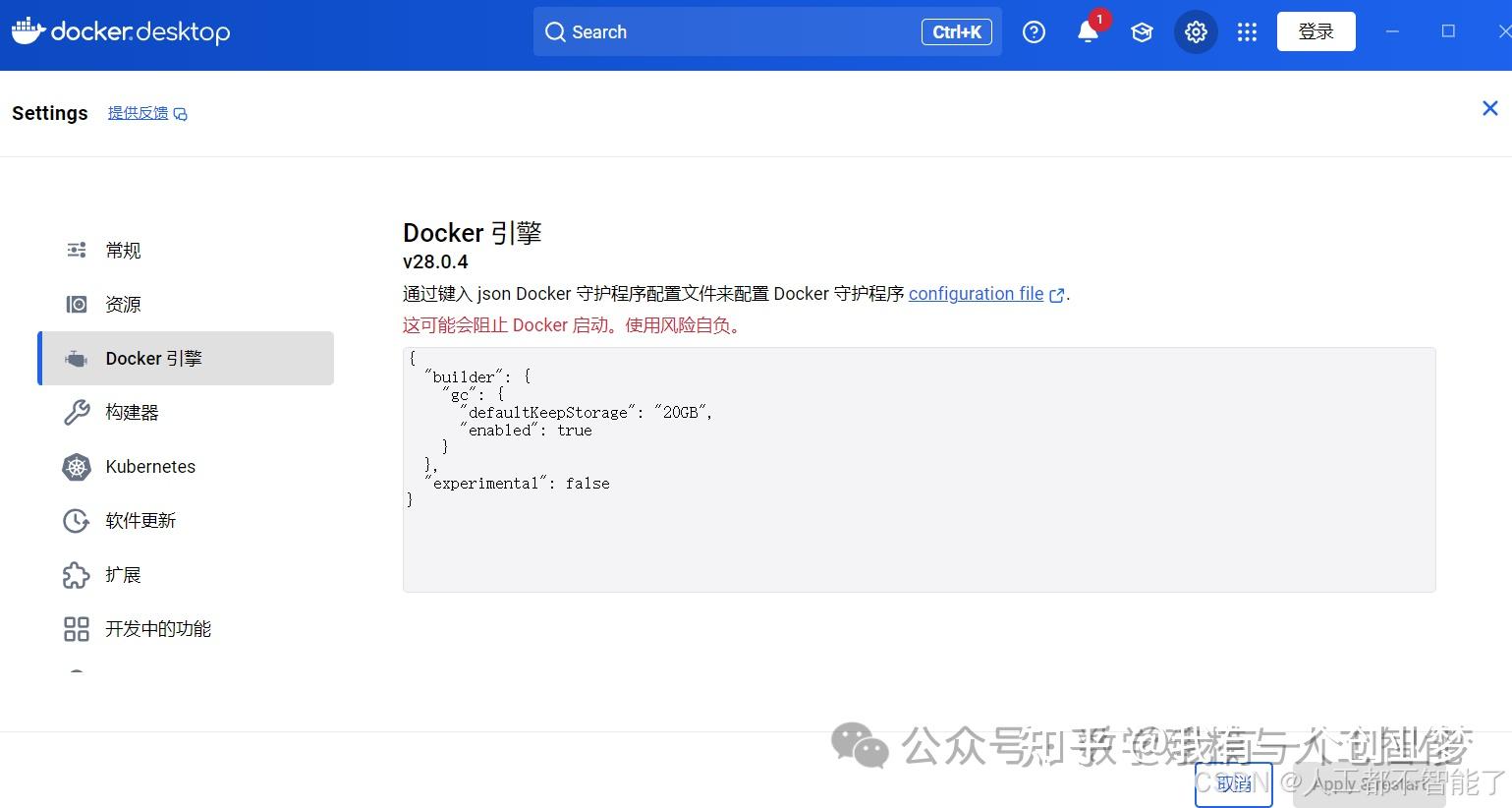Viewport: 1512px width, 808px height.
Task: Click the Docker whale logo
Action: coord(28,30)
